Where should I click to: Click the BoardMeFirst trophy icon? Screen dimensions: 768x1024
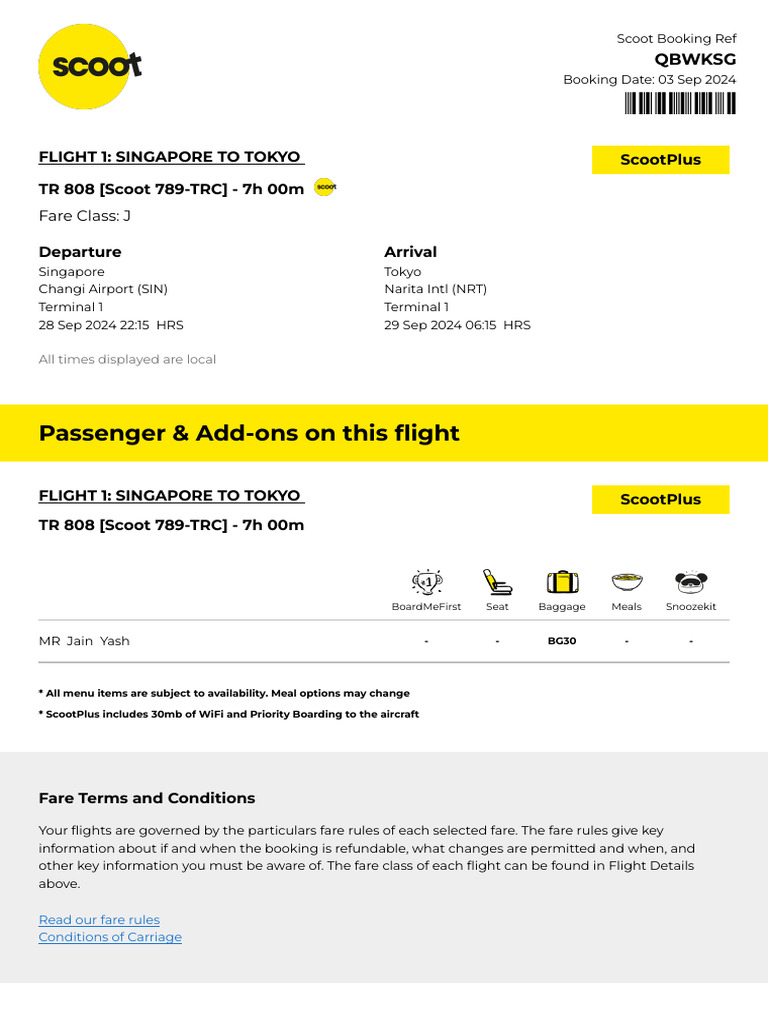(427, 582)
